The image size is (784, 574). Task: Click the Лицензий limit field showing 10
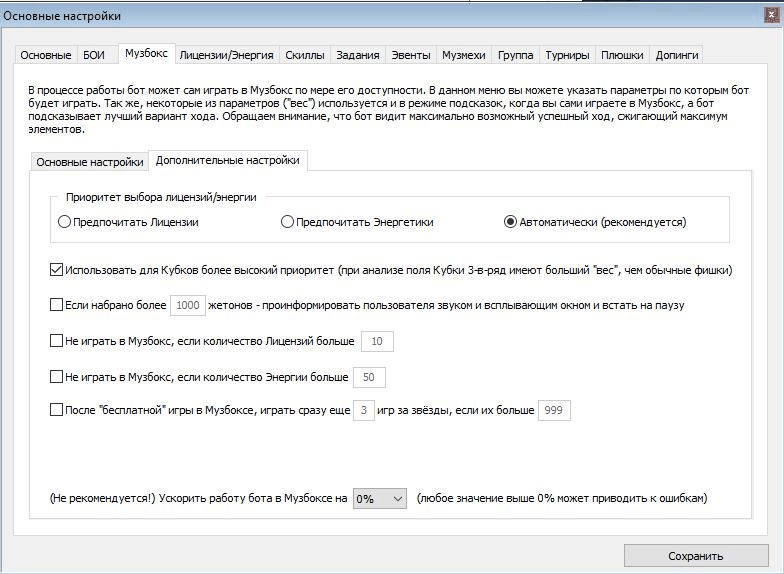pyautogui.click(x=377, y=341)
